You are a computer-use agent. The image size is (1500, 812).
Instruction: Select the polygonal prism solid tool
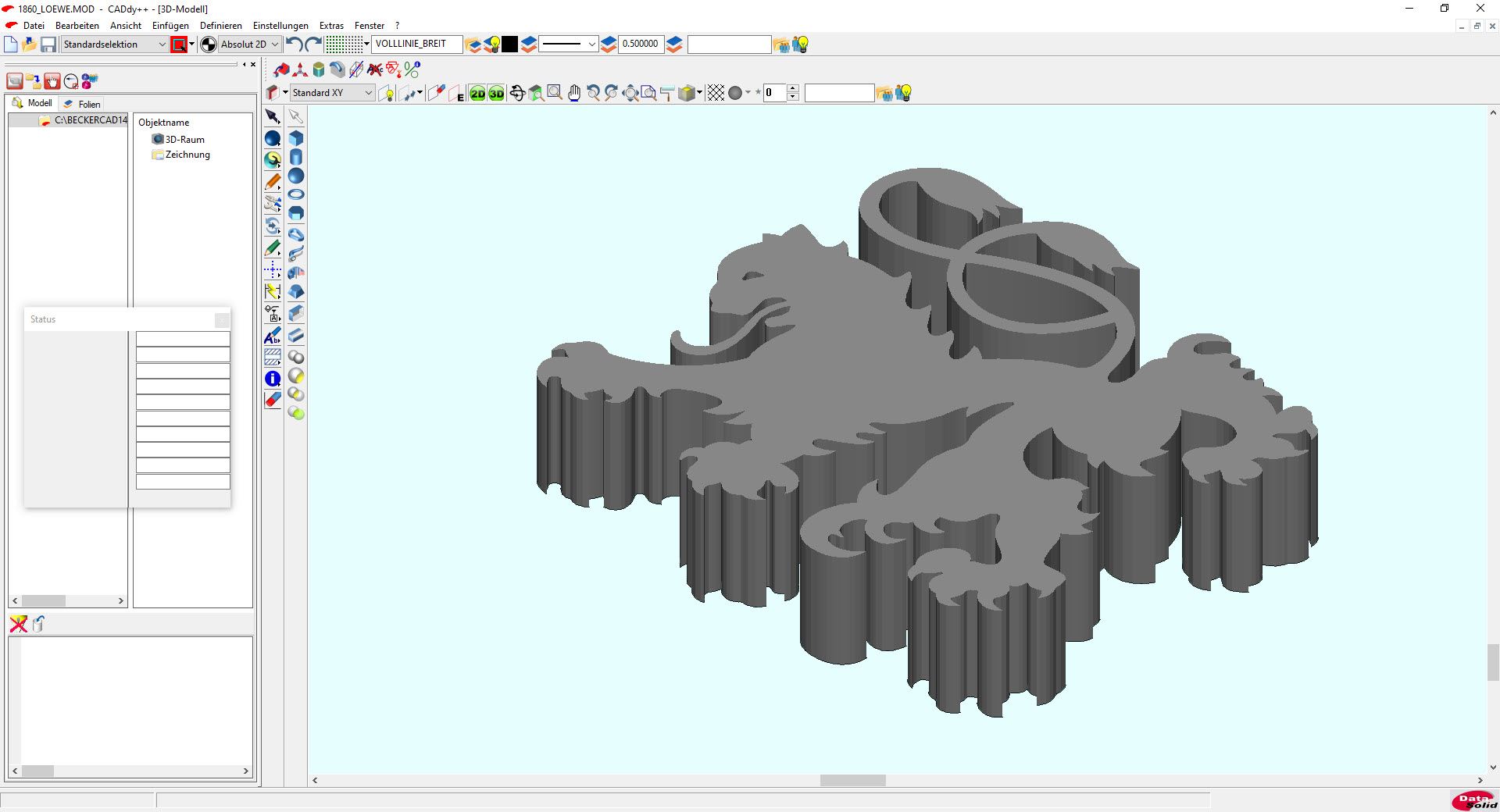(x=296, y=213)
